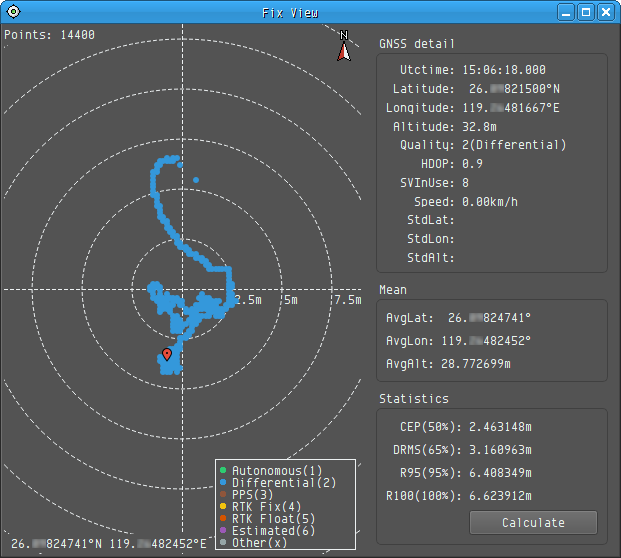Click the red current position marker
Screen dimensions: 621x558
(167, 354)
